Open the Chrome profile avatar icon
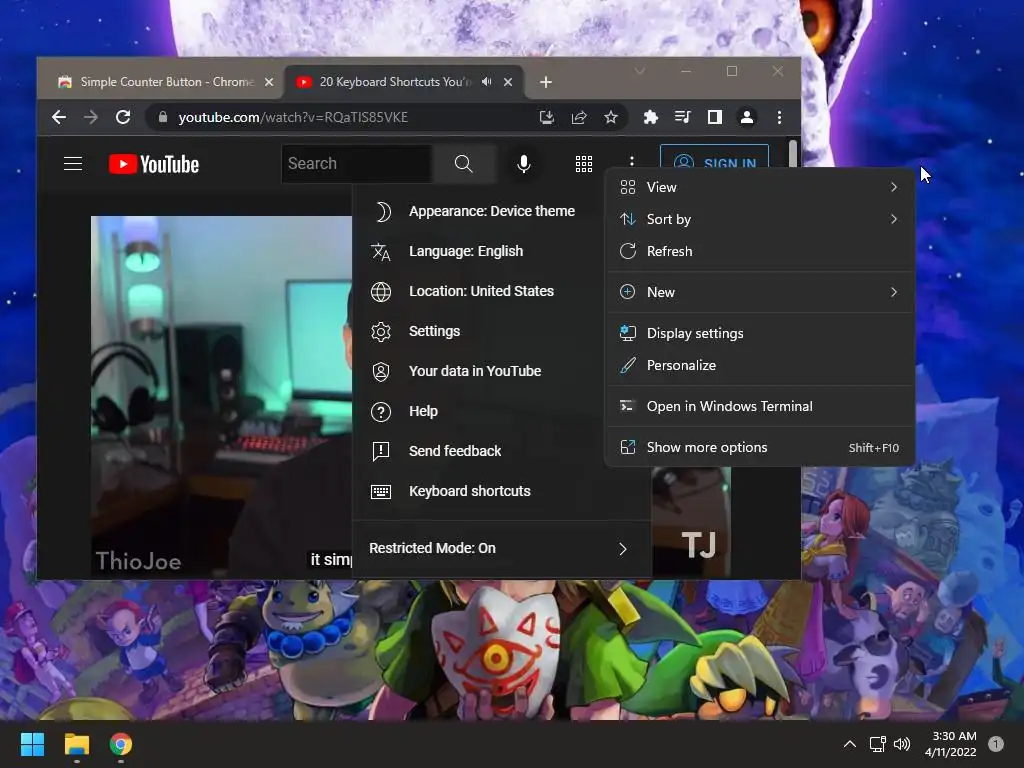 tap(746, 118)
